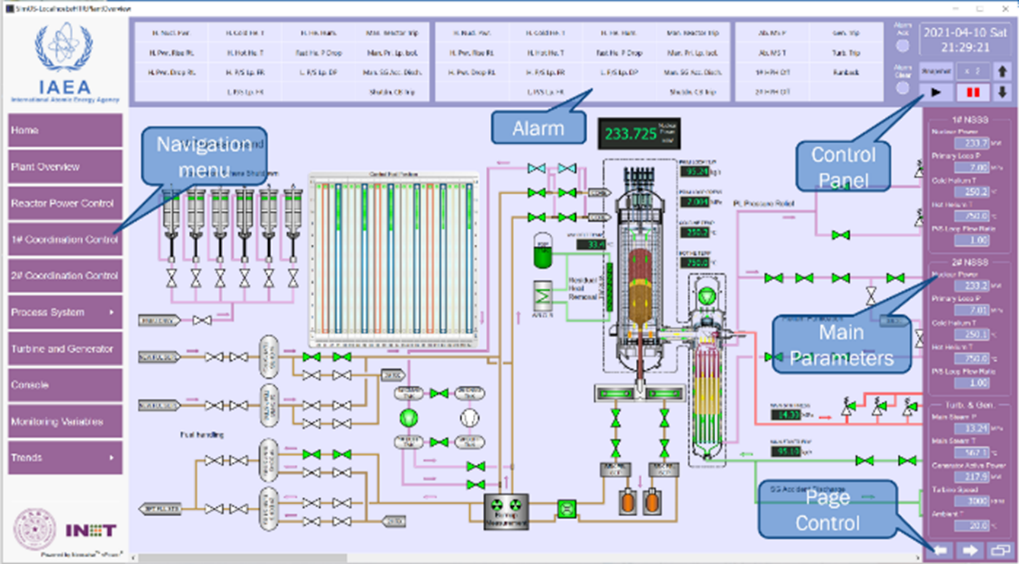
Task: Open Turbine and Generator page
Action: [x=65, y=349]
